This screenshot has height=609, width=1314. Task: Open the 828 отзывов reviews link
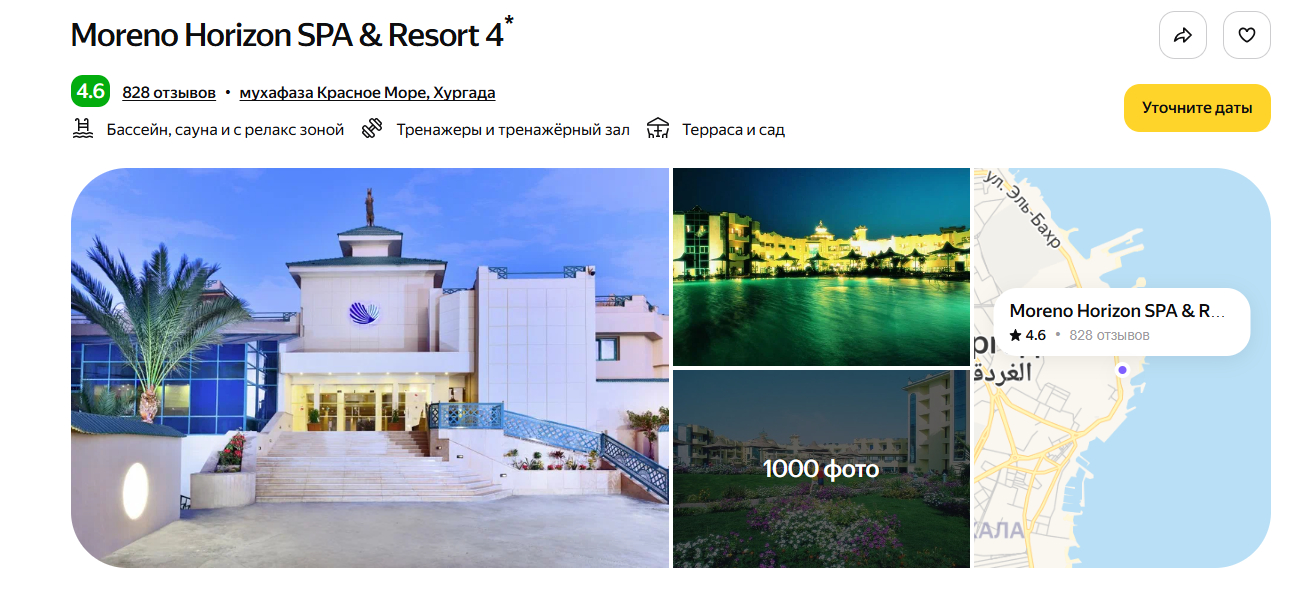point(169,92)
